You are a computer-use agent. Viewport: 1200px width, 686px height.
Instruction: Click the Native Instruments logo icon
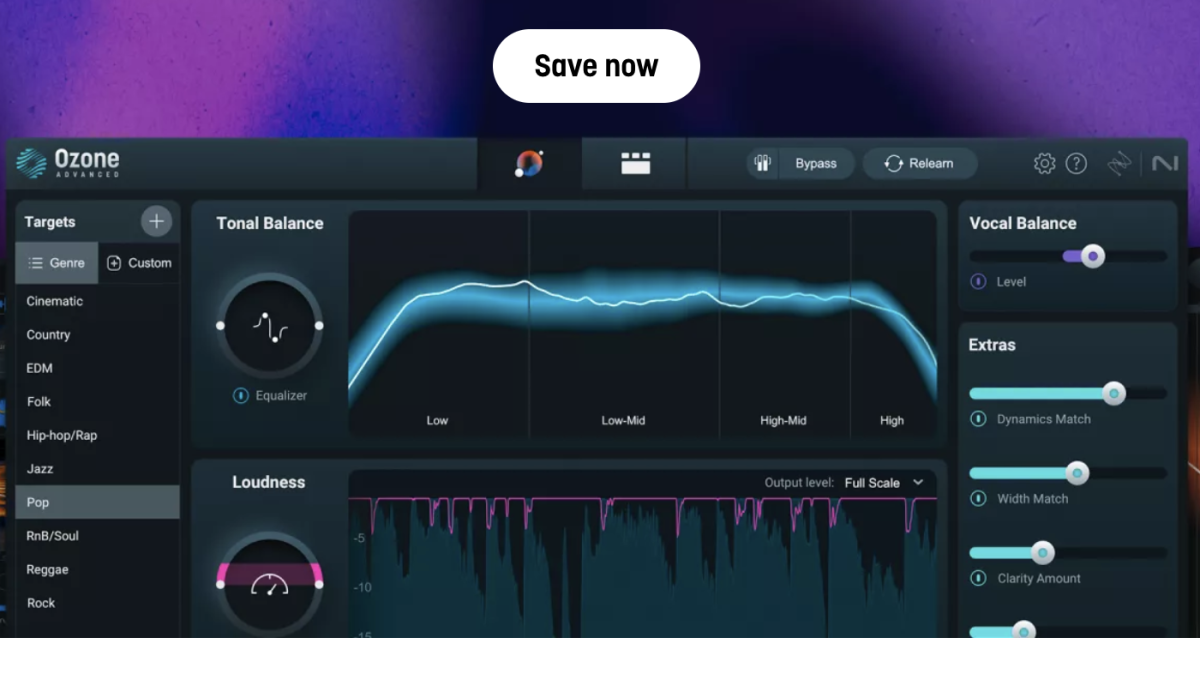[1164, 163]
